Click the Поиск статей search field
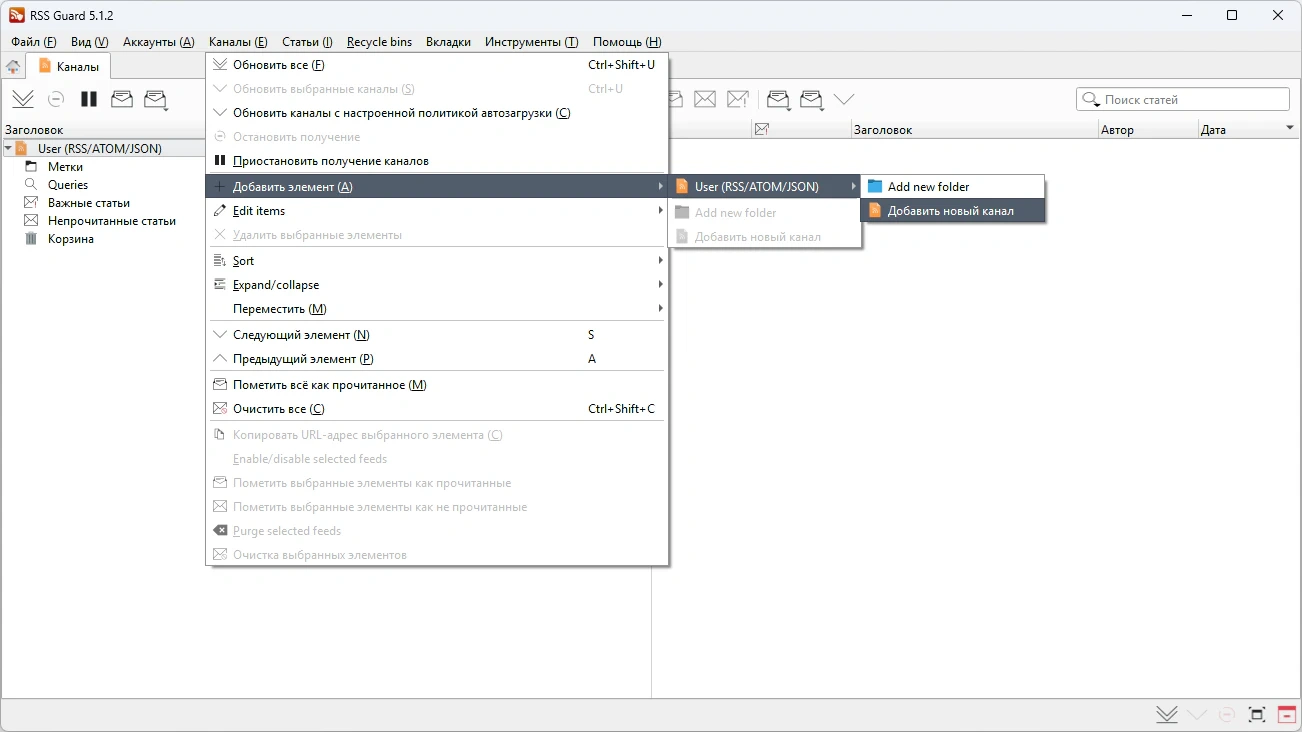 pyautogui.click(x=1183, y=100)
